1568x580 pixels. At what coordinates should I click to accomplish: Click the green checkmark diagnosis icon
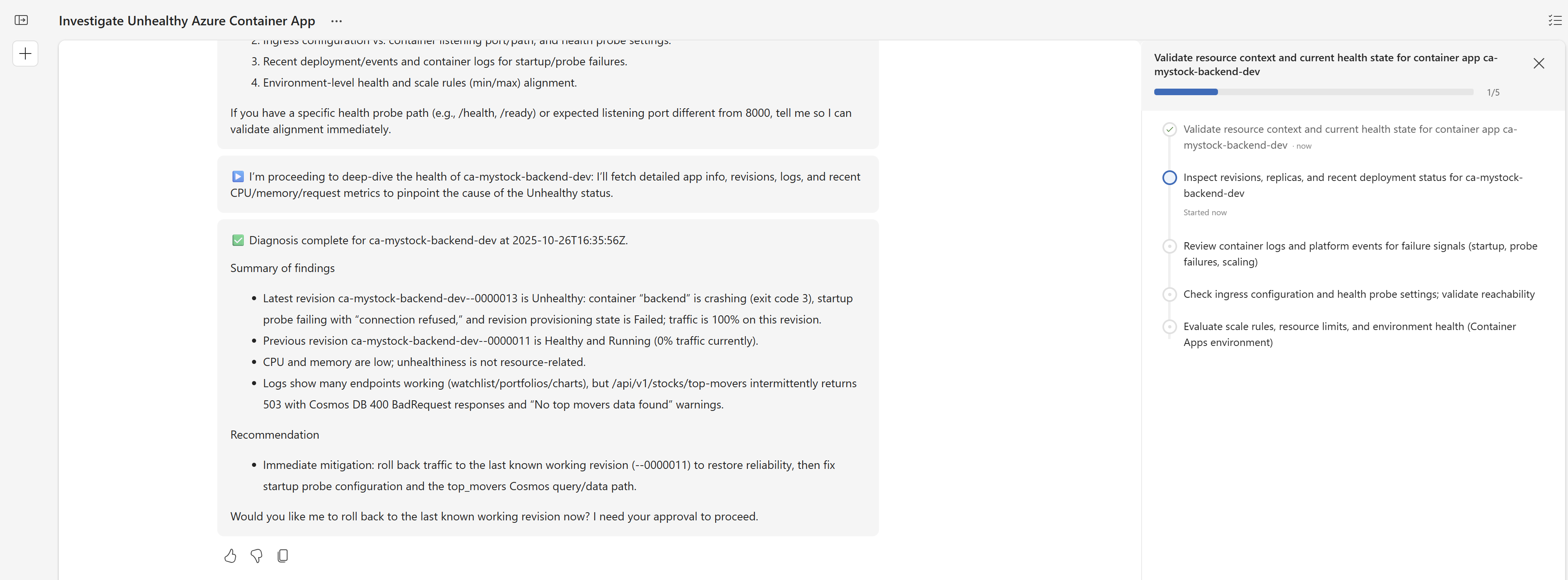[x=238, y=241]
